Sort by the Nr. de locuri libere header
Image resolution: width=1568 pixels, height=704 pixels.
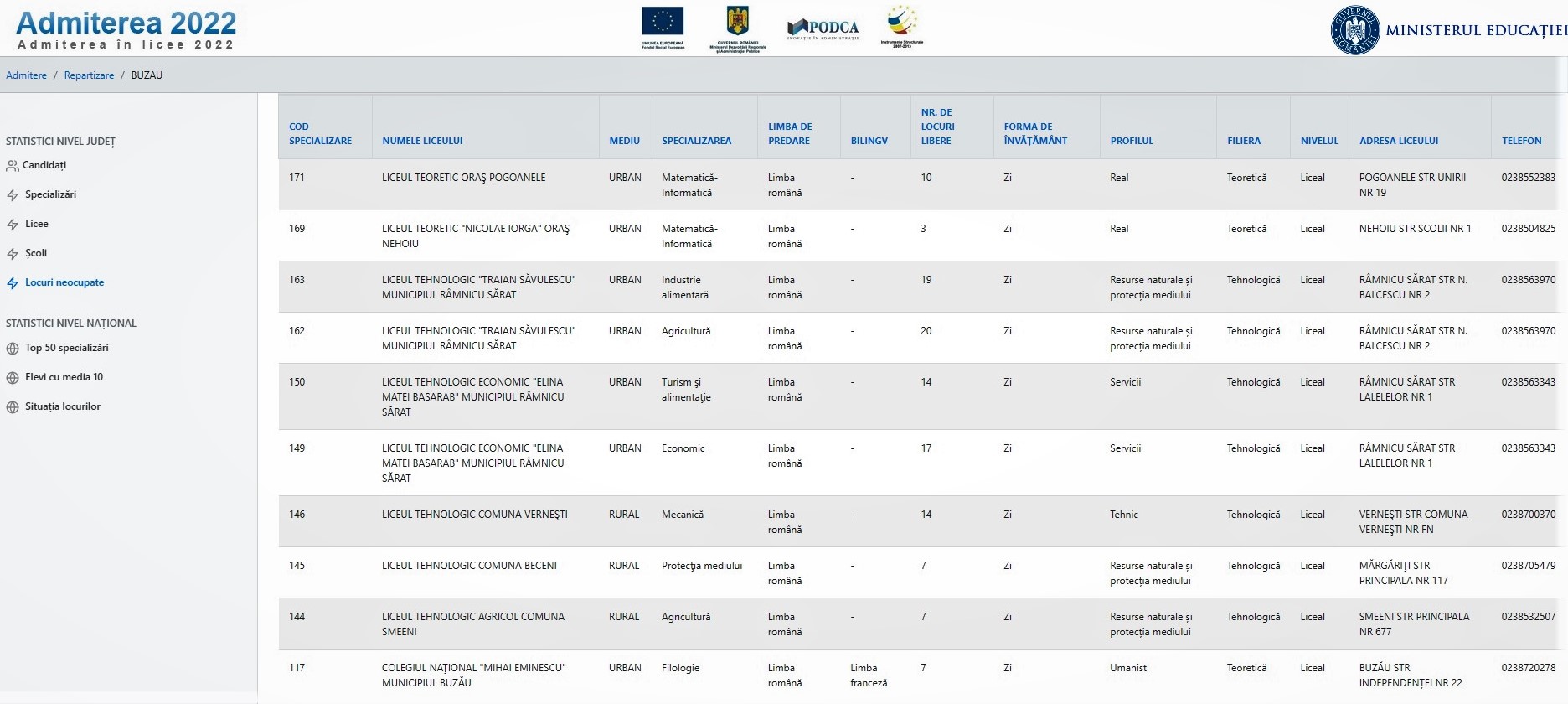[937, 127]
